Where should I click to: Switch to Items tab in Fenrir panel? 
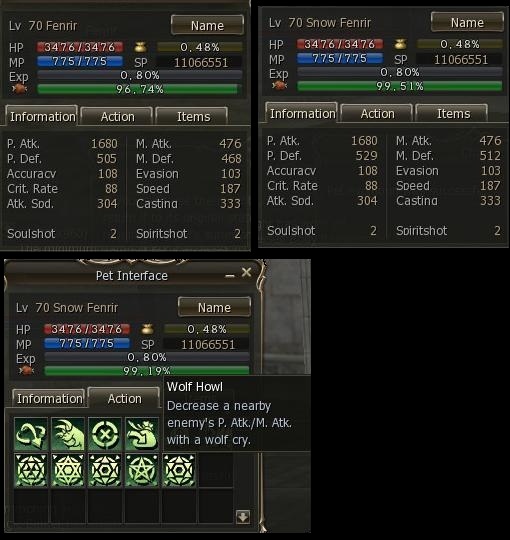(x=193, y=117)
